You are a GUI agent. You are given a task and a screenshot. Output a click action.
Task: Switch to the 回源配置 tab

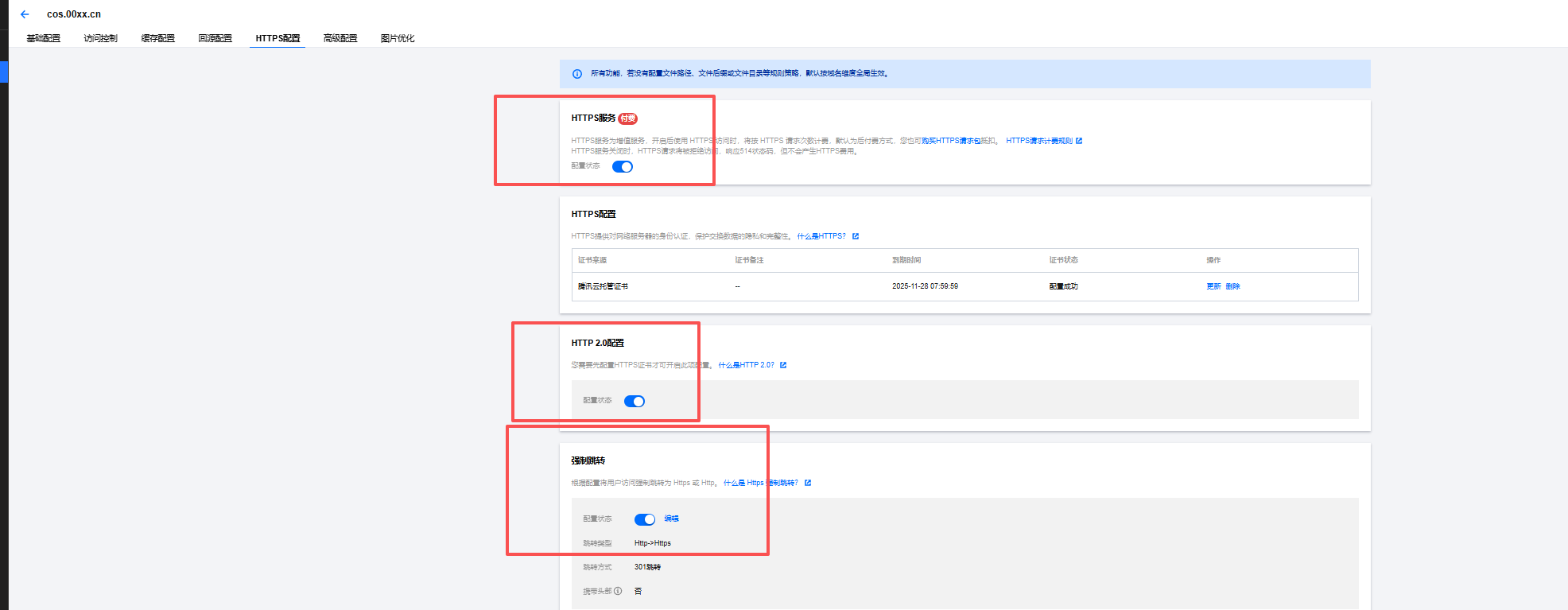coord(215,38)
